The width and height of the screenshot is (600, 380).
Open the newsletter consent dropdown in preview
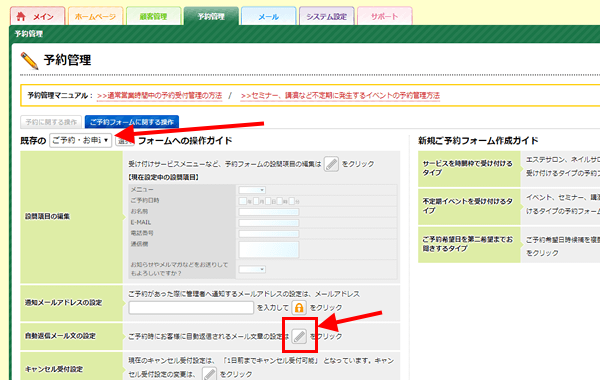click(x=252, y=269)
